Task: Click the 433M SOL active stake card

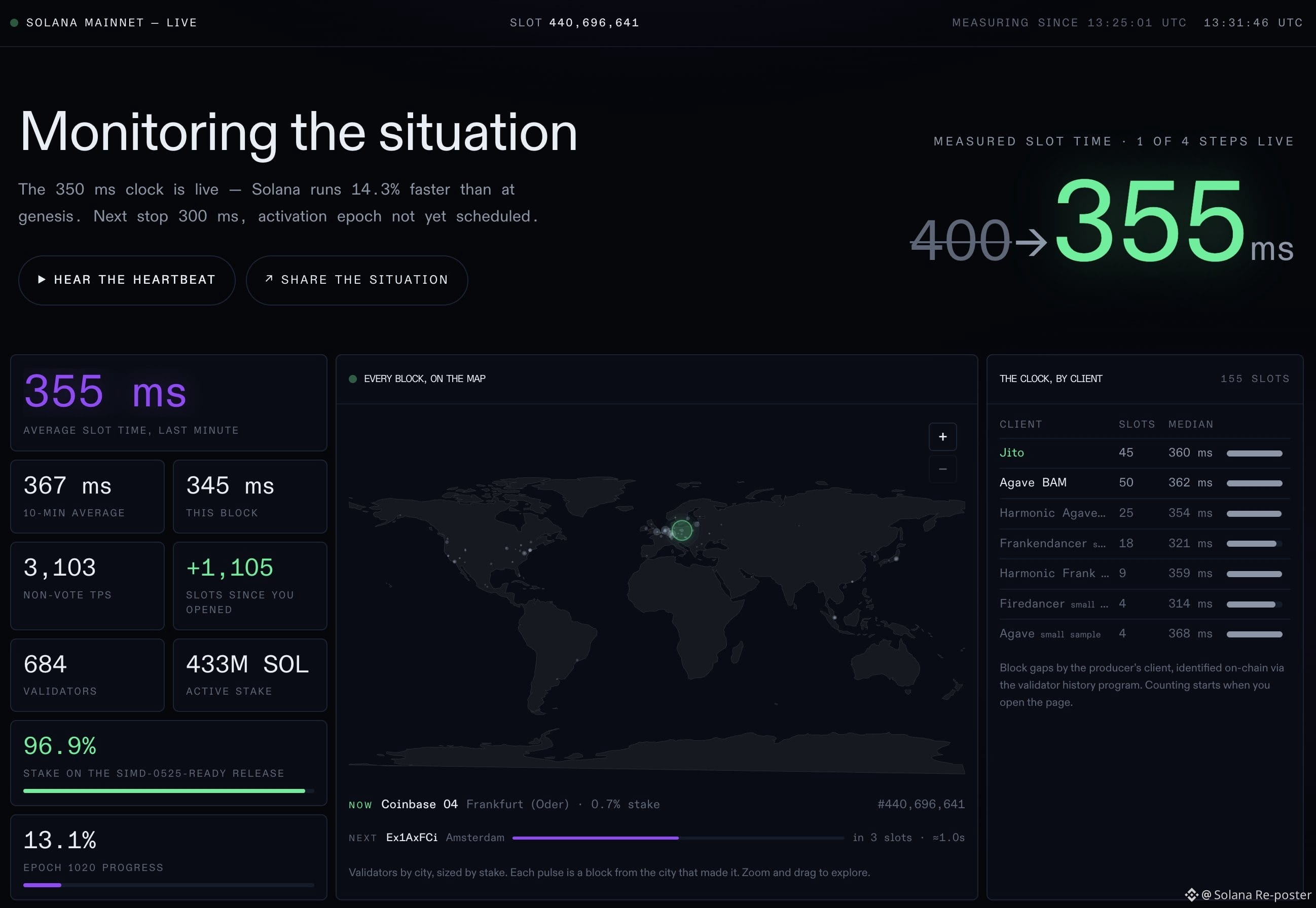Action: 250,675
